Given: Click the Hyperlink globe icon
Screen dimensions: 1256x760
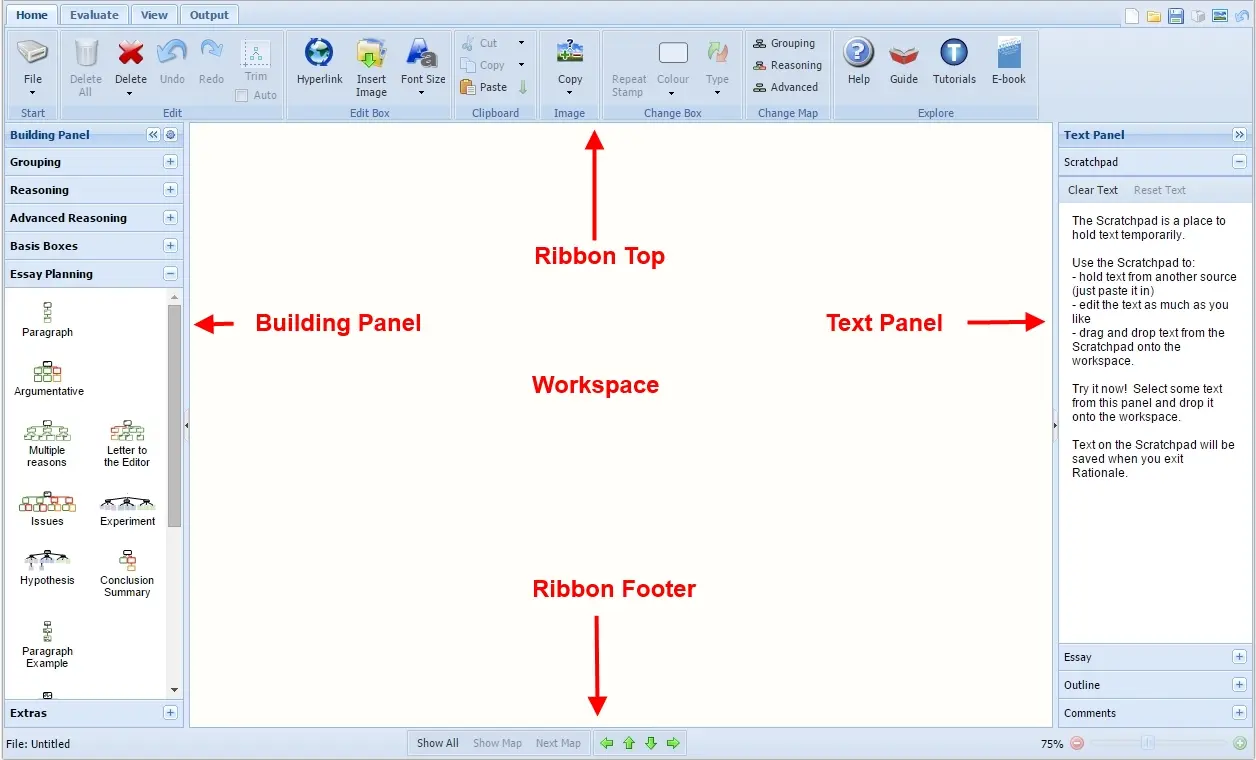Looking at the screenshot, I should pyautogui.click(x=319, y=53).
